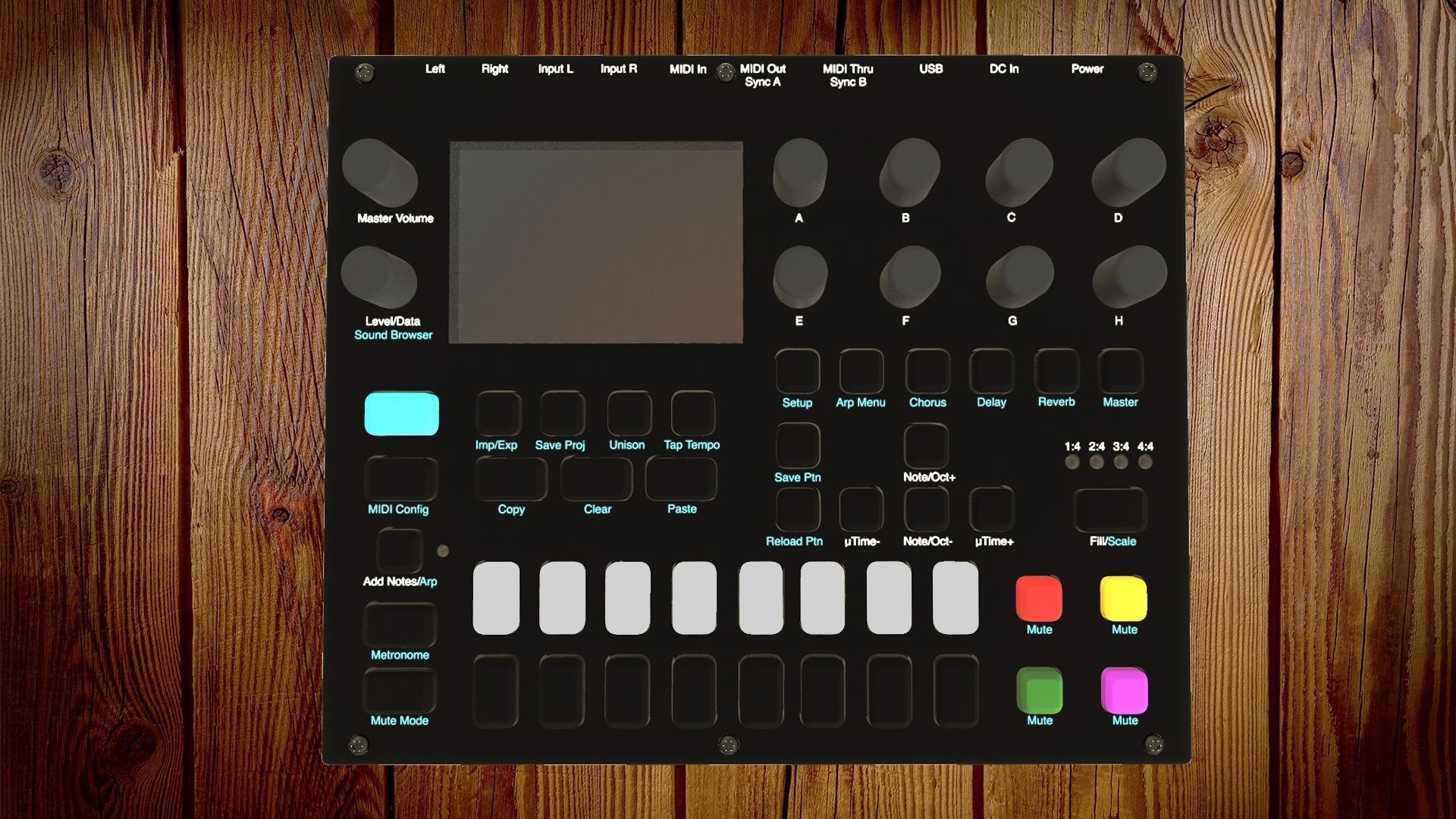Open the Master page button
The width and height of the screenshot is (1456, 819).
point(1121,371)
